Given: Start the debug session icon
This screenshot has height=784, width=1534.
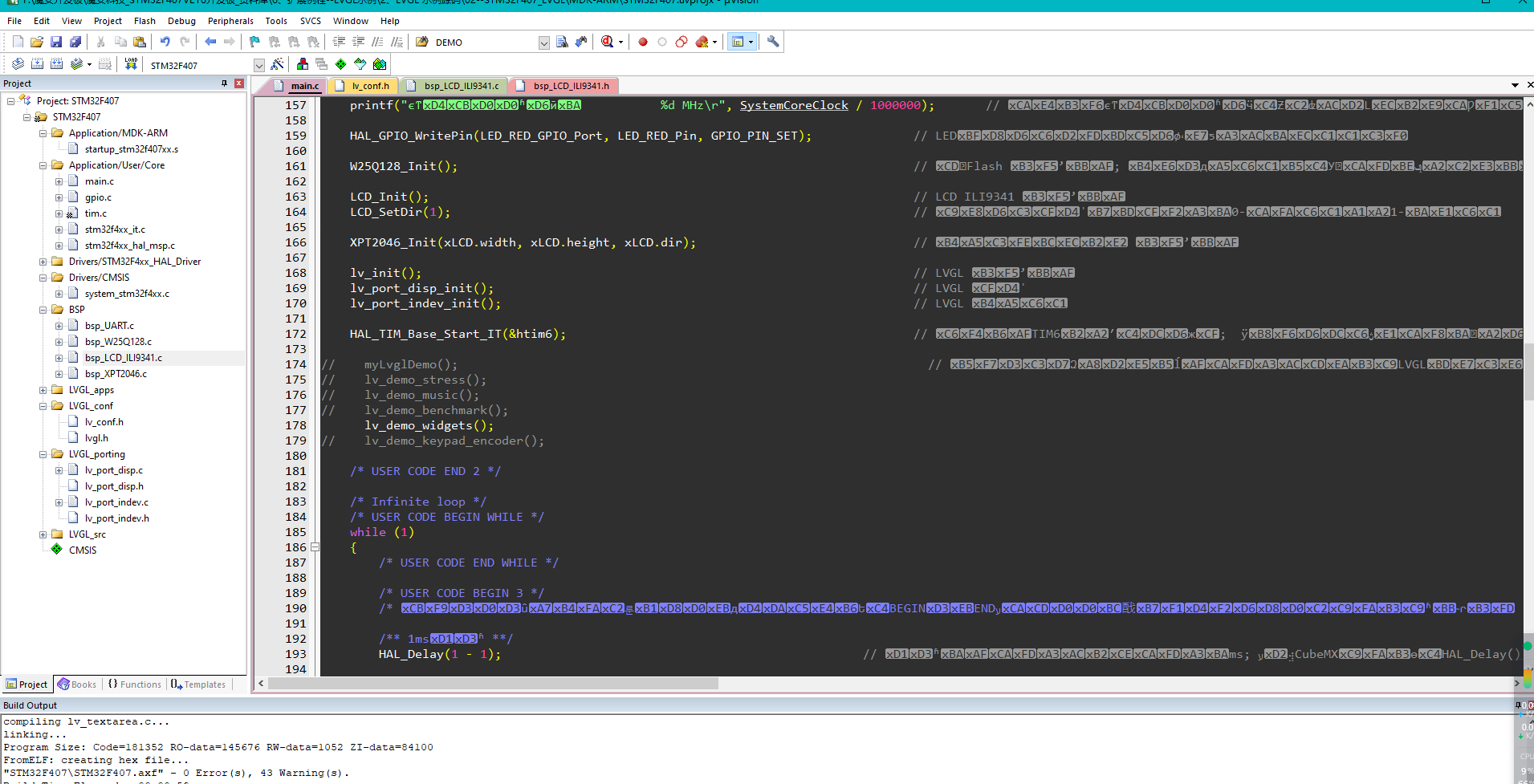Looking at the screenshot, I should tap(608, 42).
